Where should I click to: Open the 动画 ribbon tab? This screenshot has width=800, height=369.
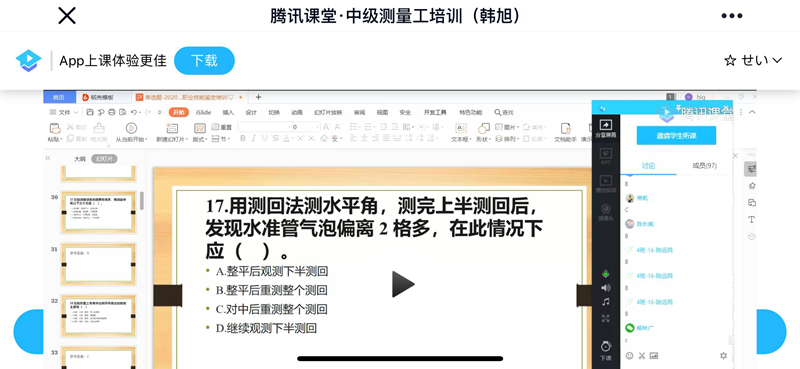pos(297,112)
